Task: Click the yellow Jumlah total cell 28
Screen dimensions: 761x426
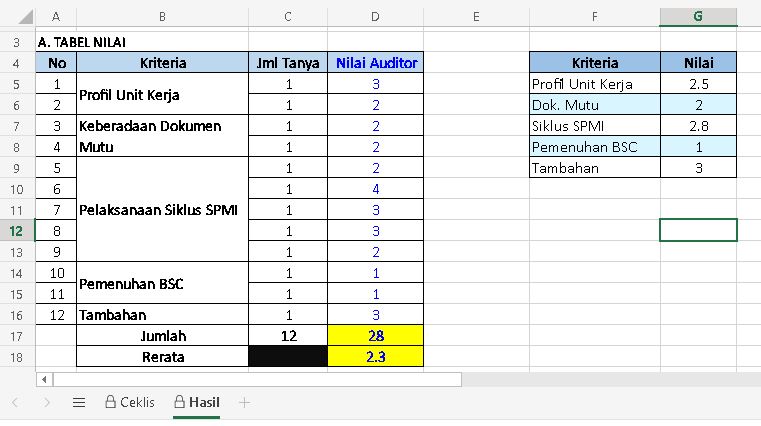Action: point(375,336)
